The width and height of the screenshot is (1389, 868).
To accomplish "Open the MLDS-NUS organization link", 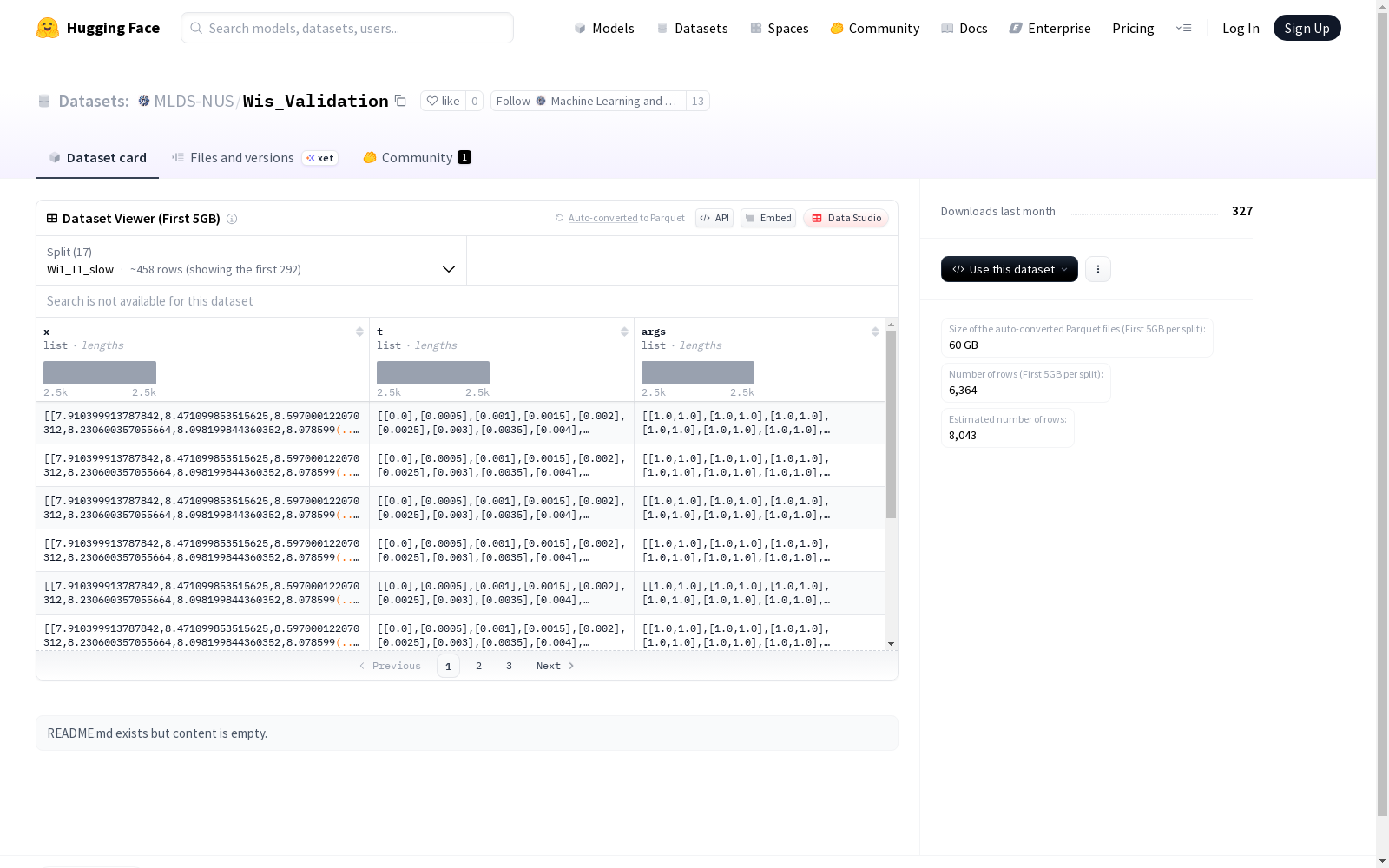I will (x=194, y=101).
